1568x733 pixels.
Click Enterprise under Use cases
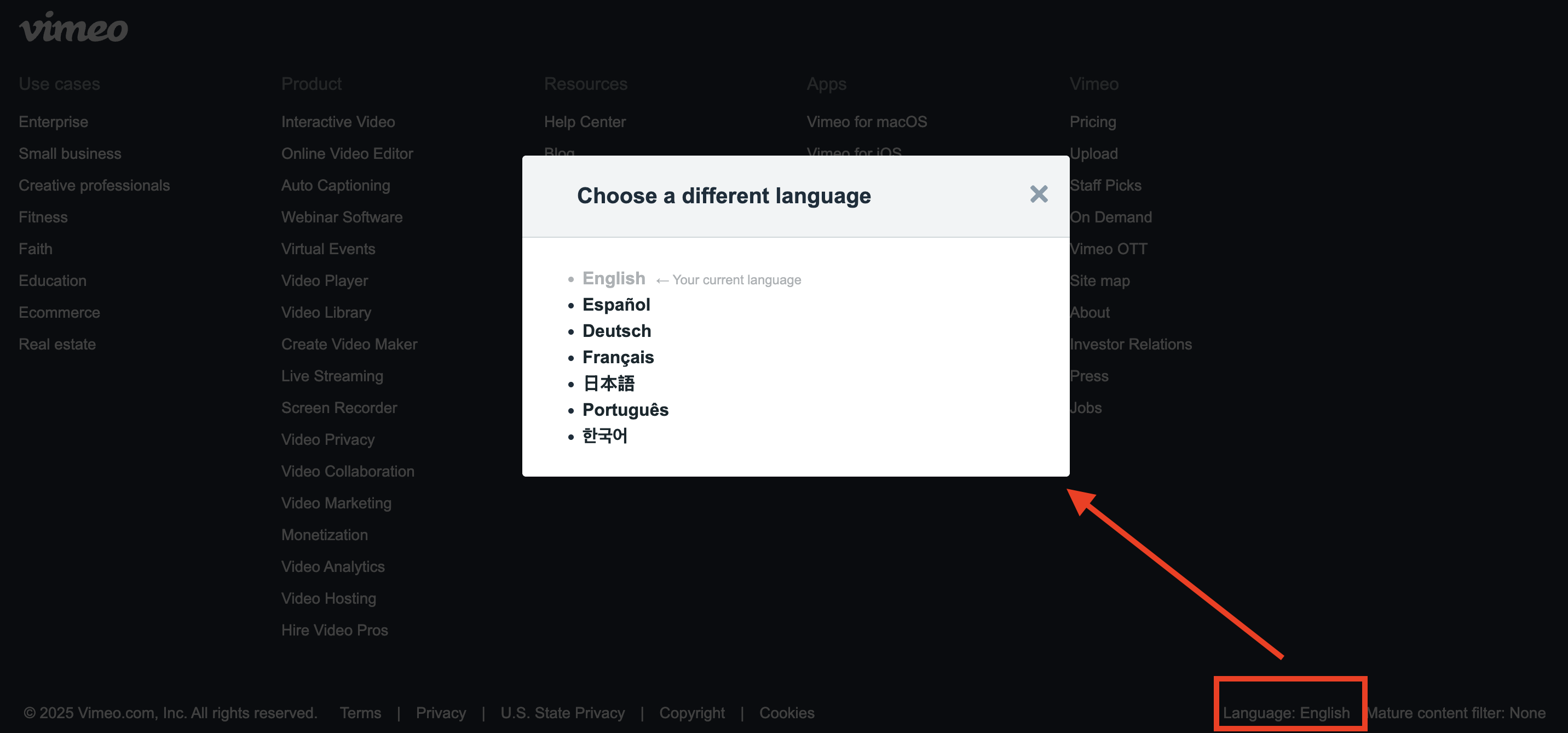[54, 122]
